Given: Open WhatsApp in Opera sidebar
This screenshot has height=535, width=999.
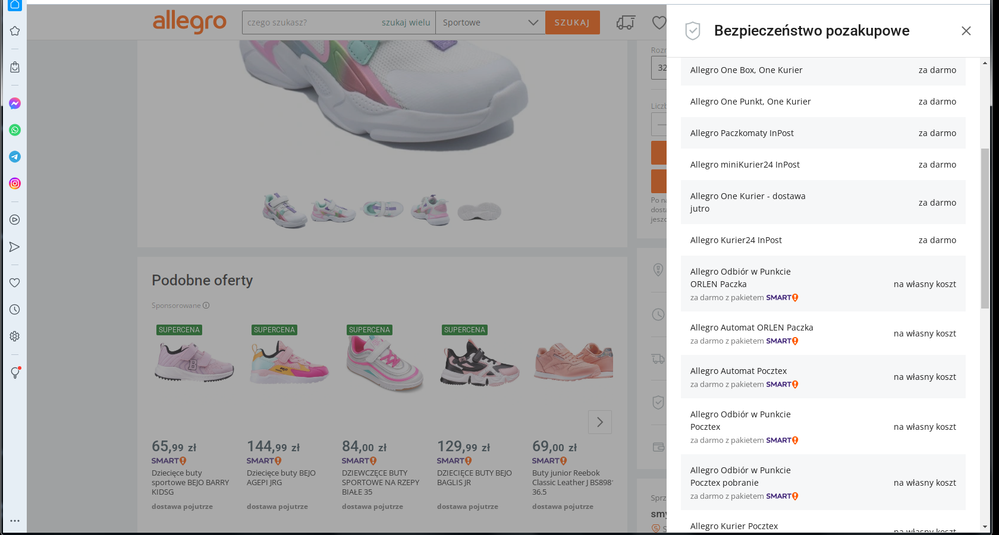Looking at the screenshot, I should (15, 130).
